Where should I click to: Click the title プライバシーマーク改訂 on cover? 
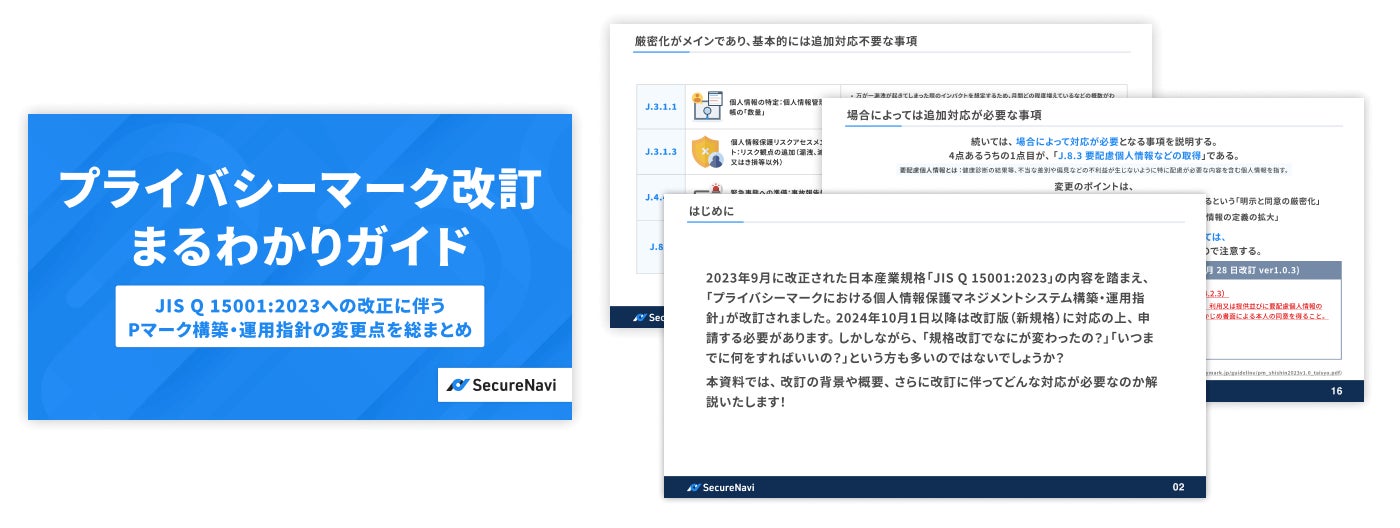click(x=300, y=189)
